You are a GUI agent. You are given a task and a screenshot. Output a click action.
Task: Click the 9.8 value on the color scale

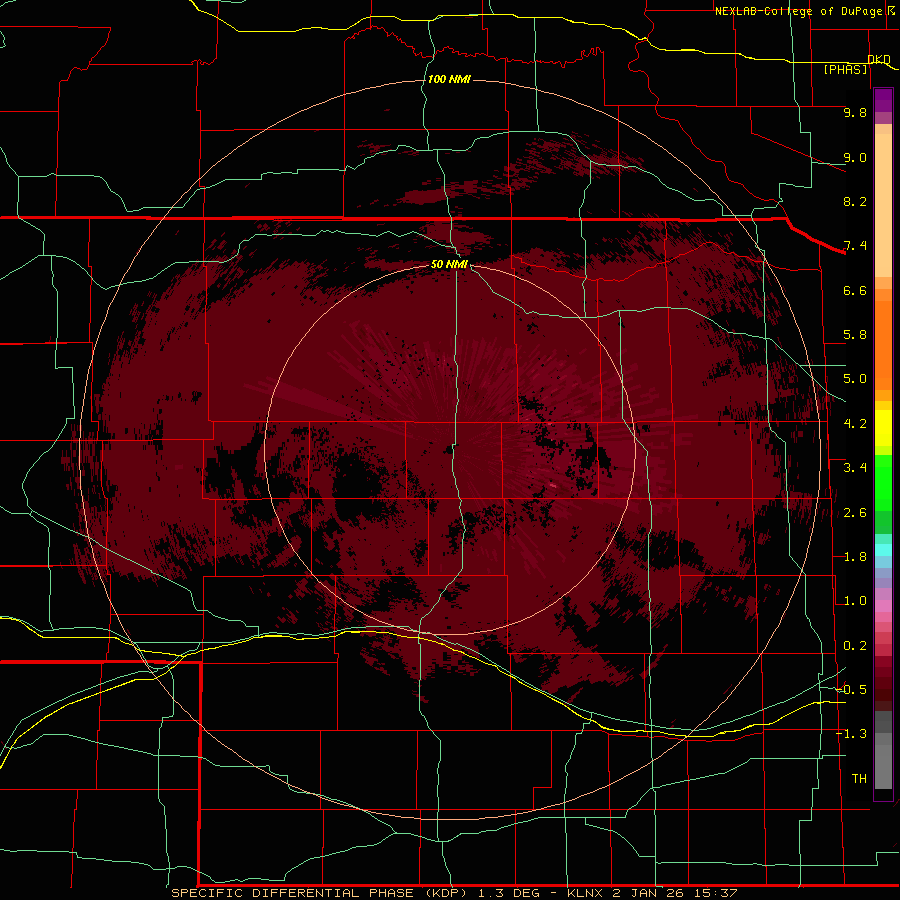(x=855, y=112)
